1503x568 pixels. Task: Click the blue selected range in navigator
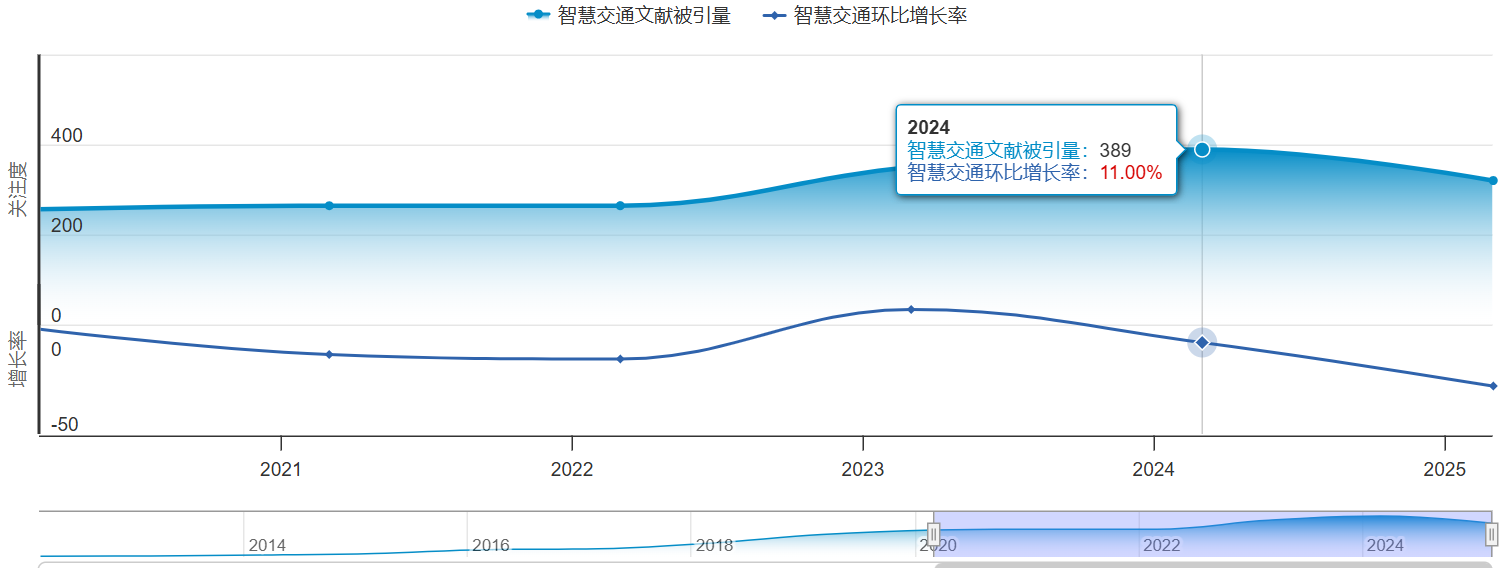point(1212,535)
